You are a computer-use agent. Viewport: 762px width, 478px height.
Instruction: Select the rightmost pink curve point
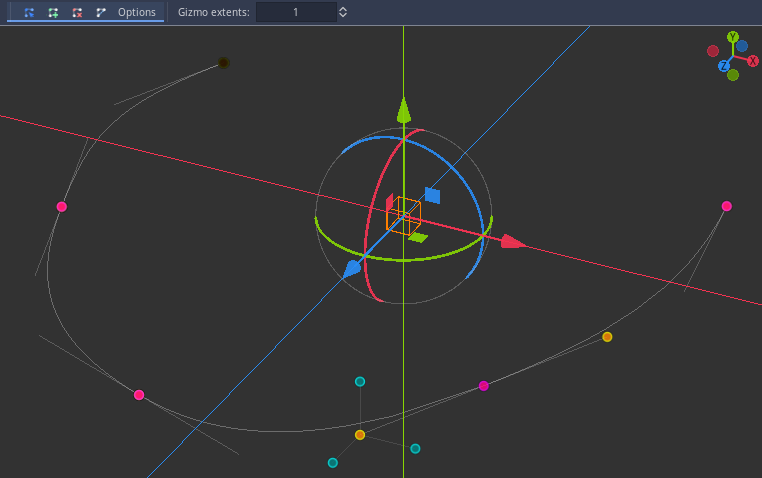(x=727, y=206)
